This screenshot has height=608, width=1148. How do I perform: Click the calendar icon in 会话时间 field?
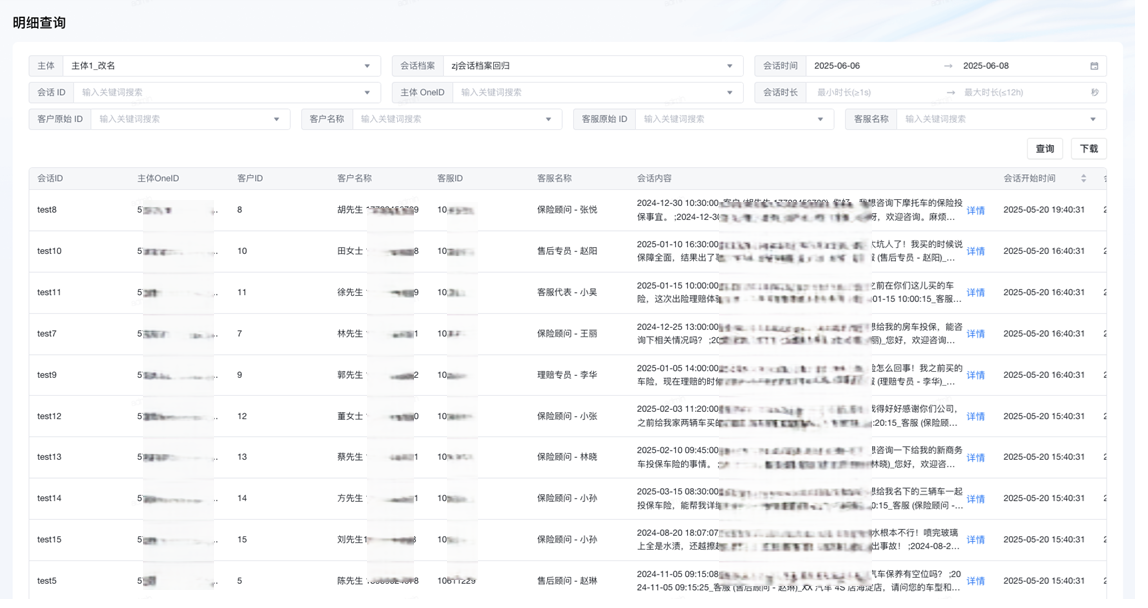pos(1094,66)
